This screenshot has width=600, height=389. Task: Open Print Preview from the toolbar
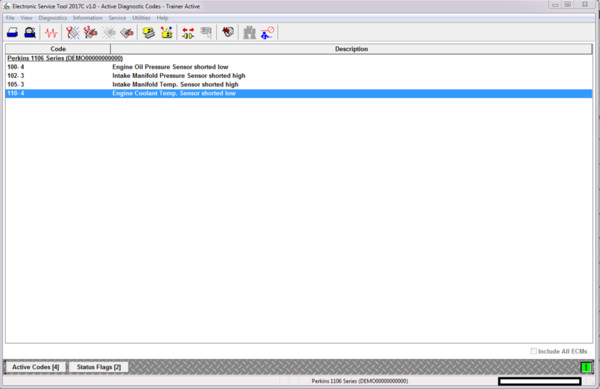click(30, 33)
